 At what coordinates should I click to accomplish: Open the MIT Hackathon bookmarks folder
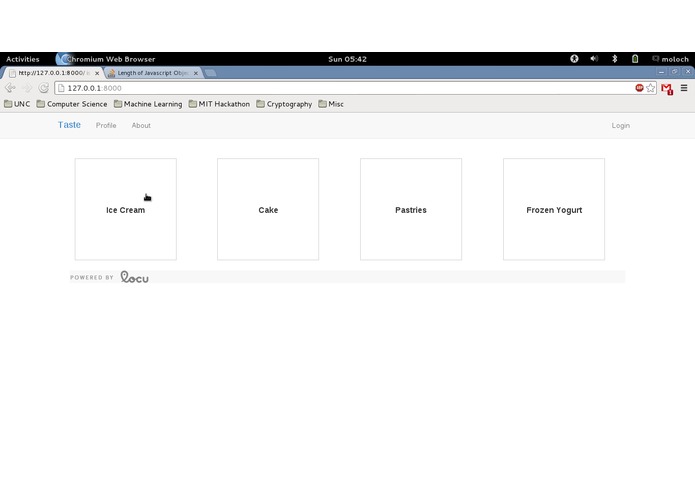(219, 104)
